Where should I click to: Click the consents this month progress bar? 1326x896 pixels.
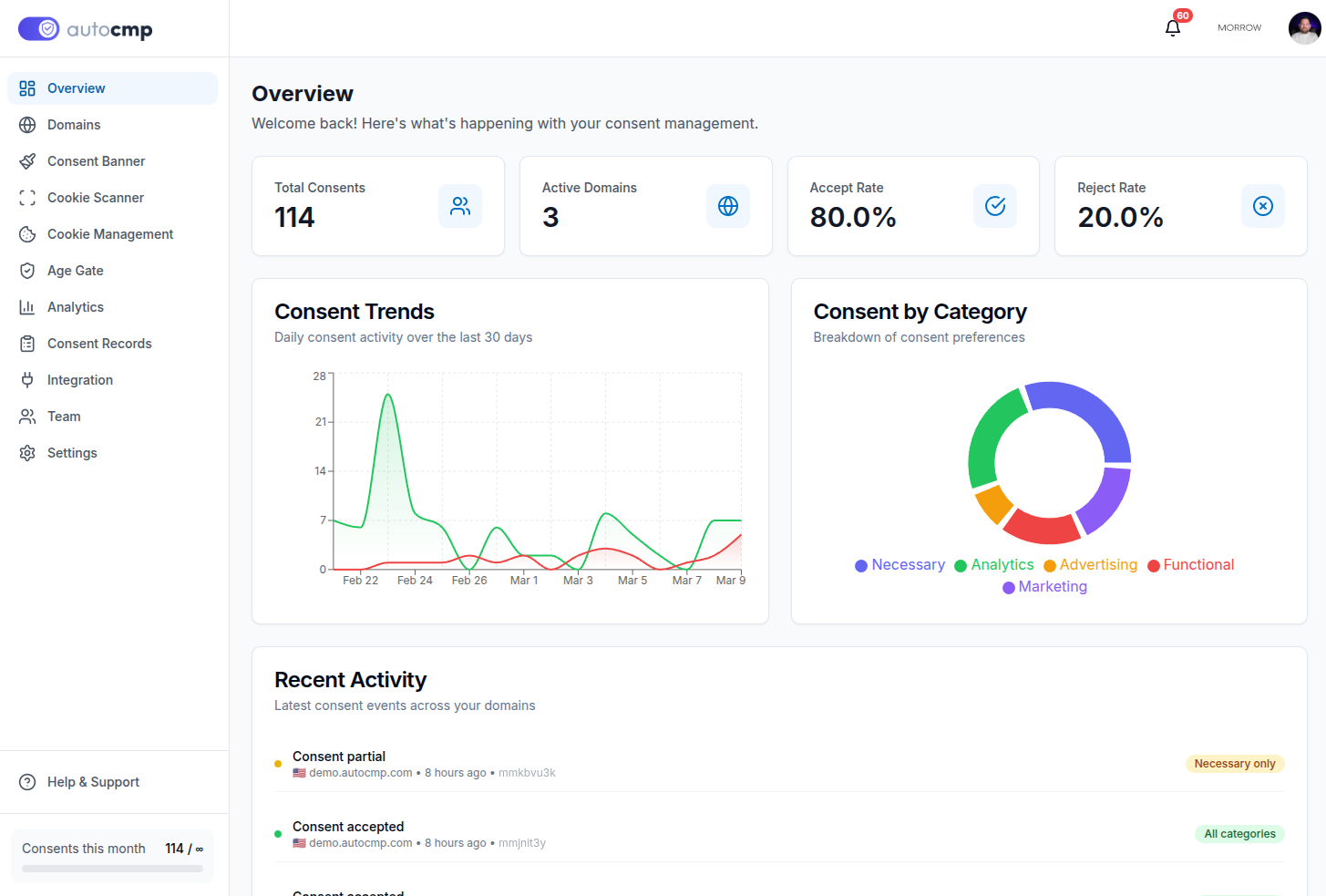(112, 869)
